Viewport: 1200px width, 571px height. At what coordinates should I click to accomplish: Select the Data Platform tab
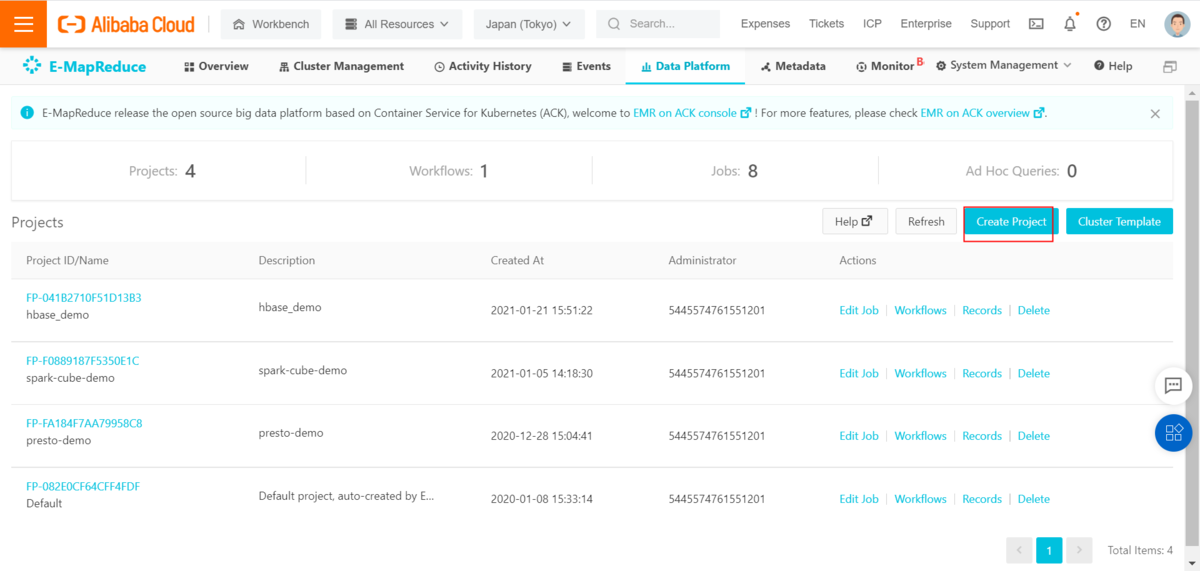pos(685,66)
